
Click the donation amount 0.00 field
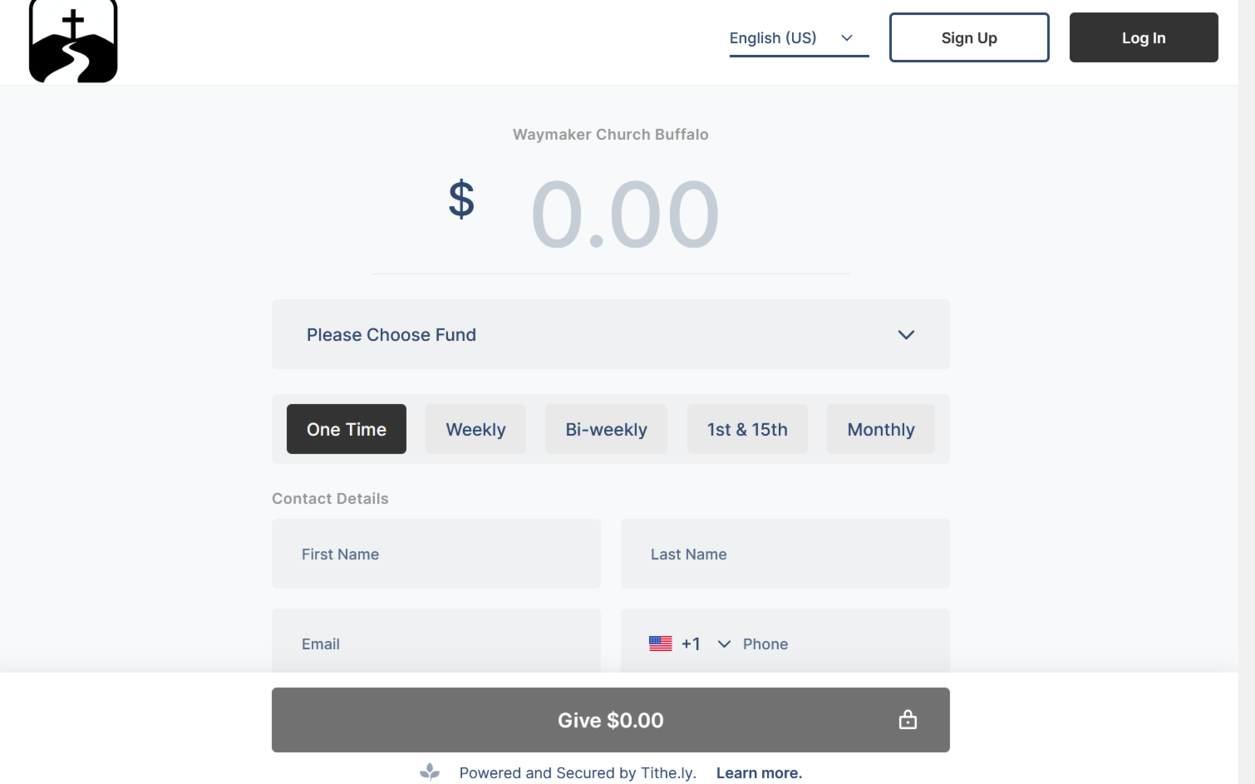click(624, 215)
